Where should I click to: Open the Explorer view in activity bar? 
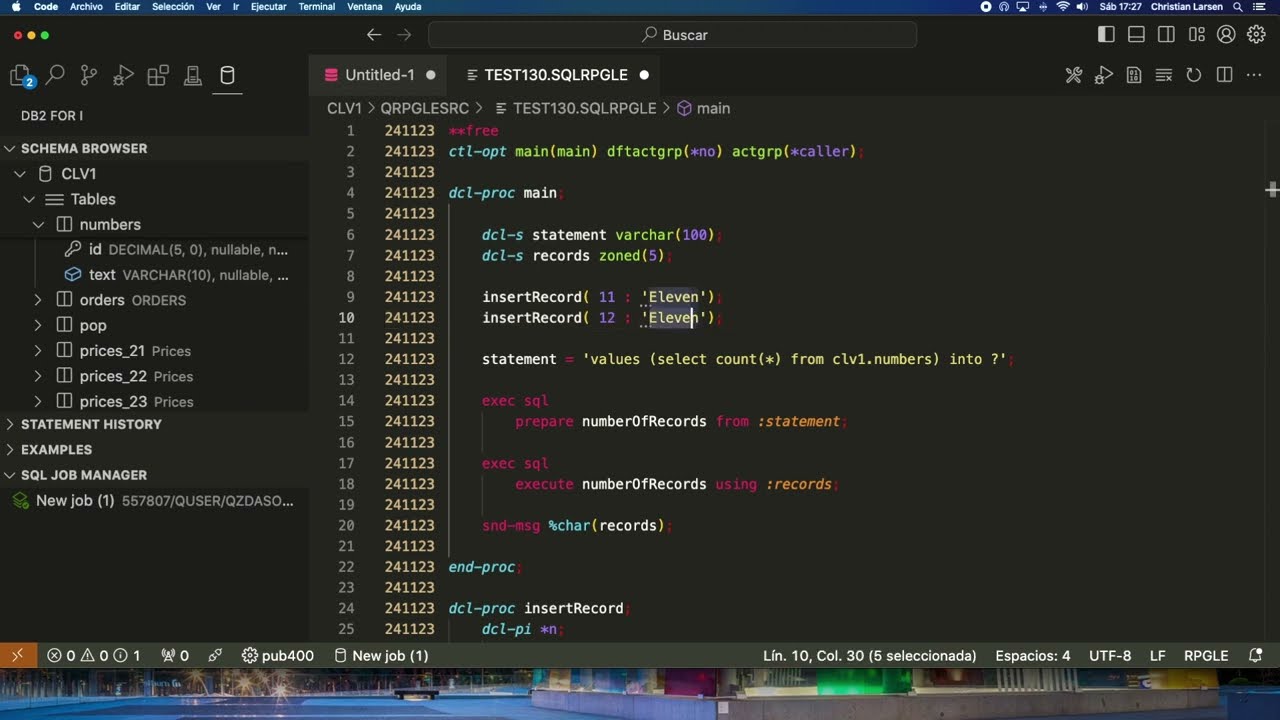[x=21, y=76]
